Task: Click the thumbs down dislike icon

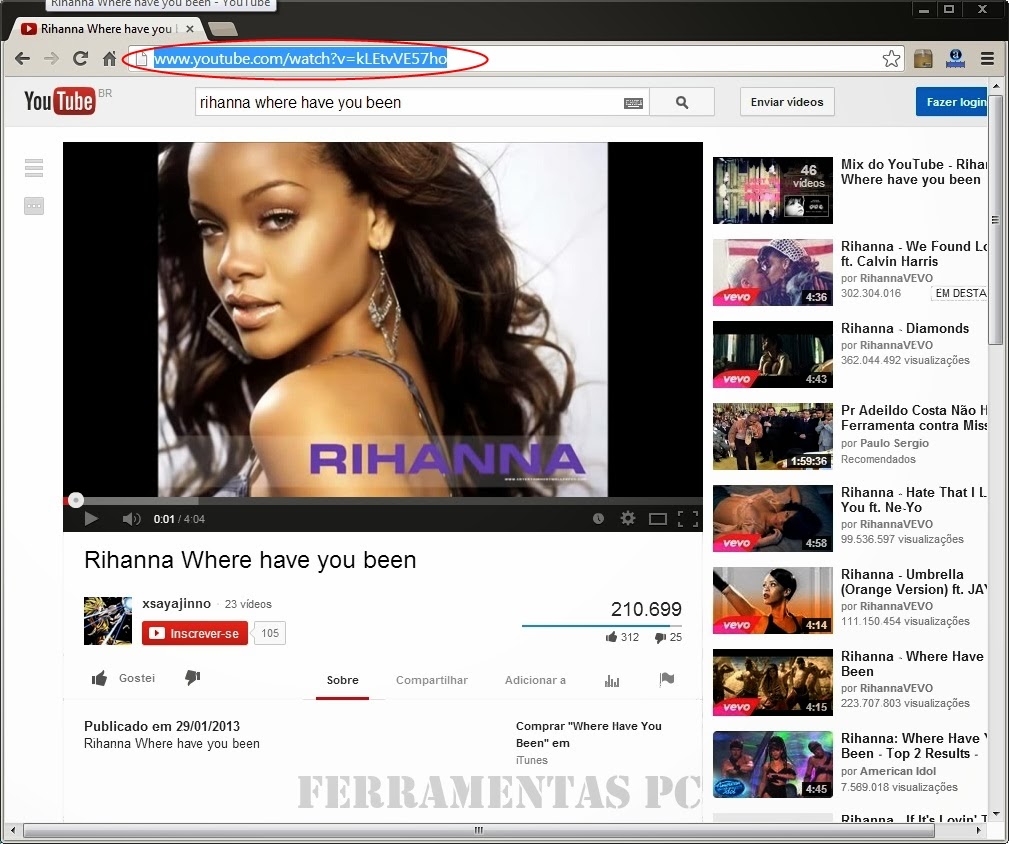Action: coord(192,677)
